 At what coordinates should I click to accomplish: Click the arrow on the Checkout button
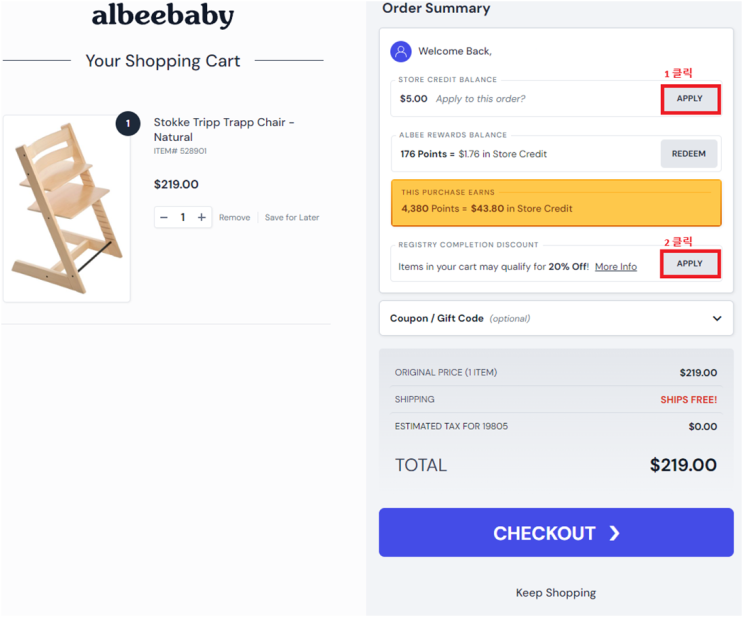point(614,533)
